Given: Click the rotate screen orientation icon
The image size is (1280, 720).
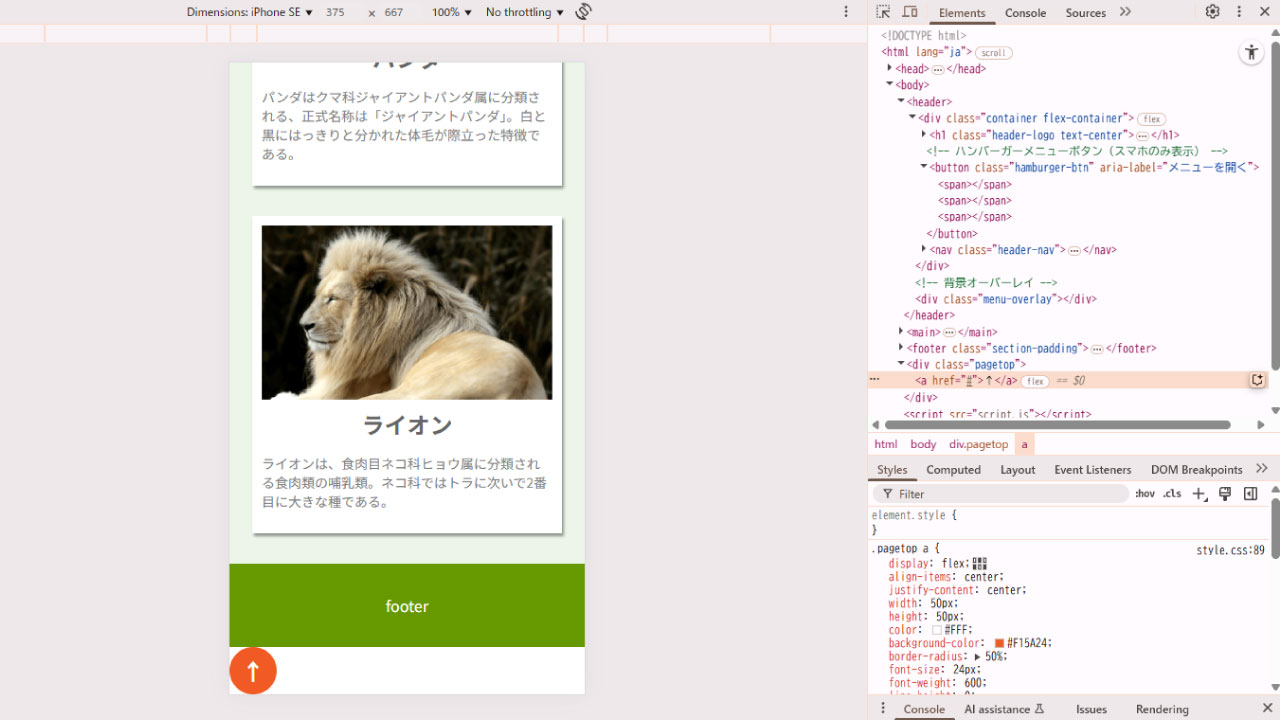Looking at the screenshot, I should point(584,12).
